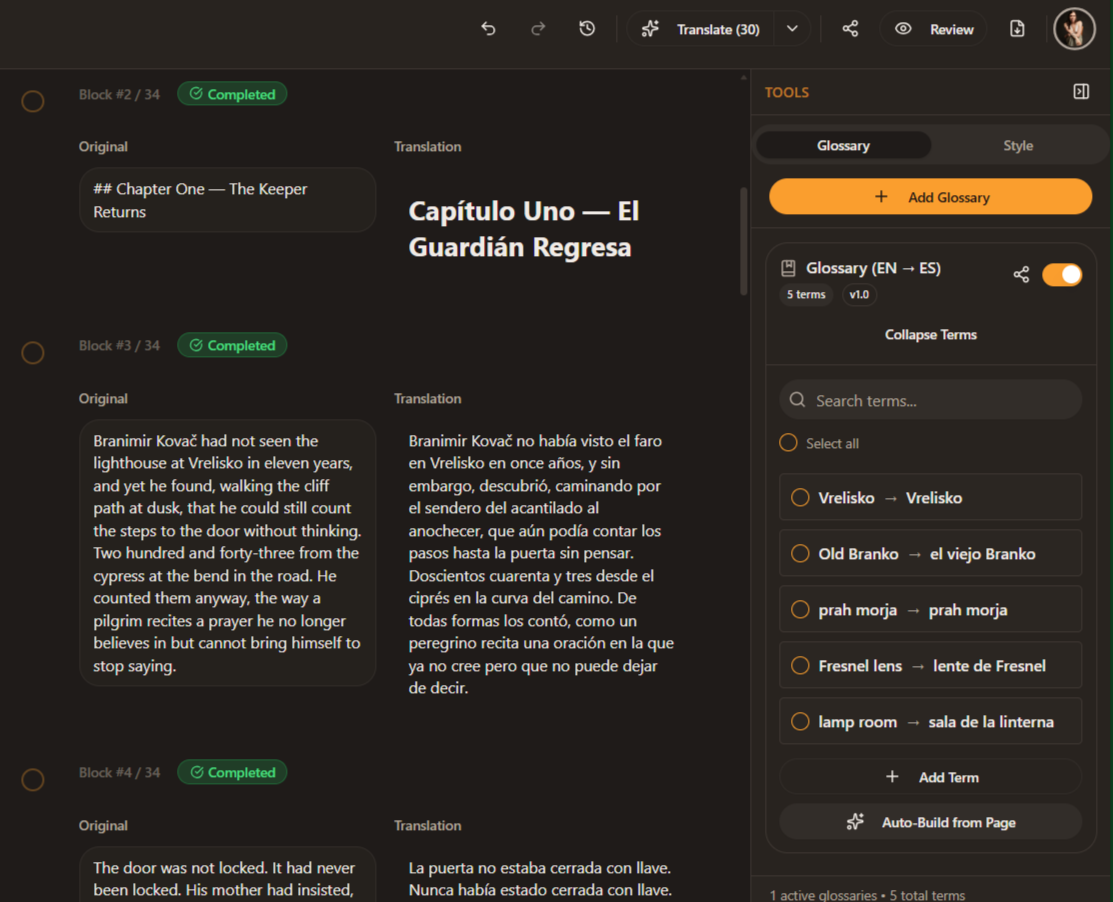Image resolution: width=1113 pixels, height=902 pixels.
Task: Click '1 active glossaries • 5 total terms' status
Action: [867, 895]
